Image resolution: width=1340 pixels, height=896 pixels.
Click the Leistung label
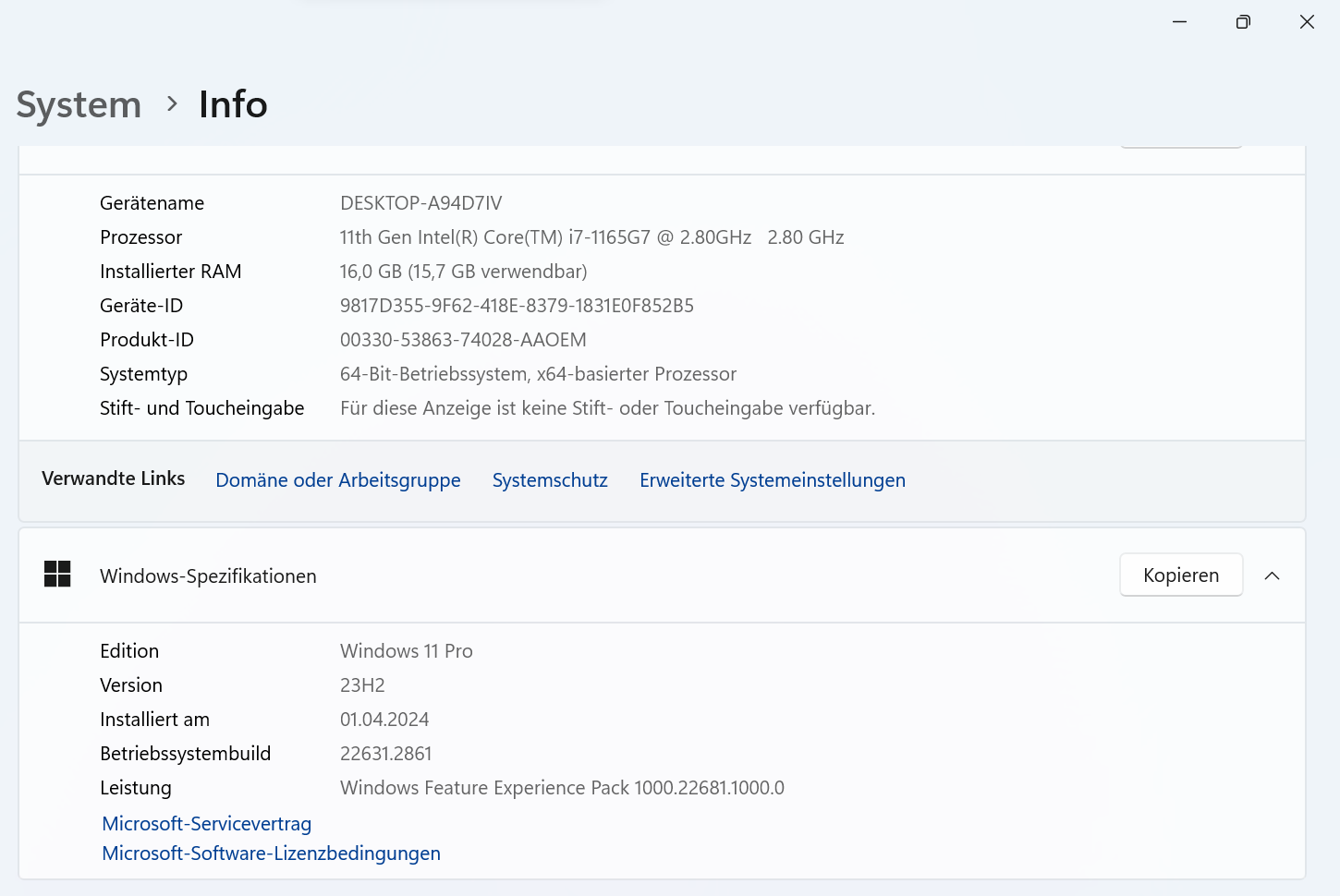(136, 788)
